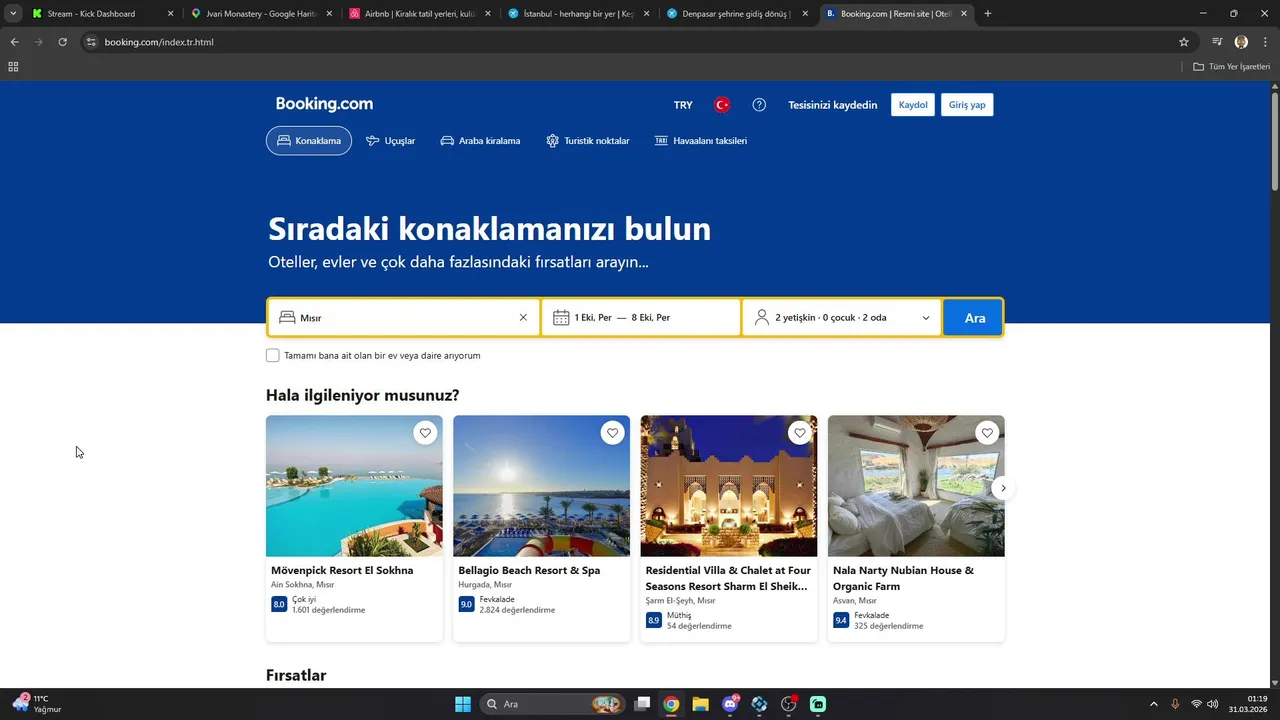The width and height of the screenshot is (1280, 720).
Task: Open the Turkish flag language selector
Action: pos(722,105)
